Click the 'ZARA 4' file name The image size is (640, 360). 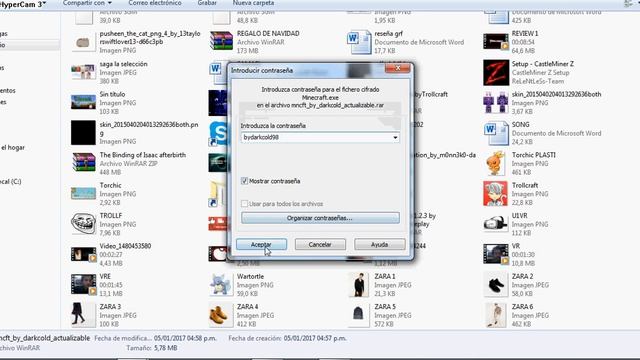coord(247,307)
